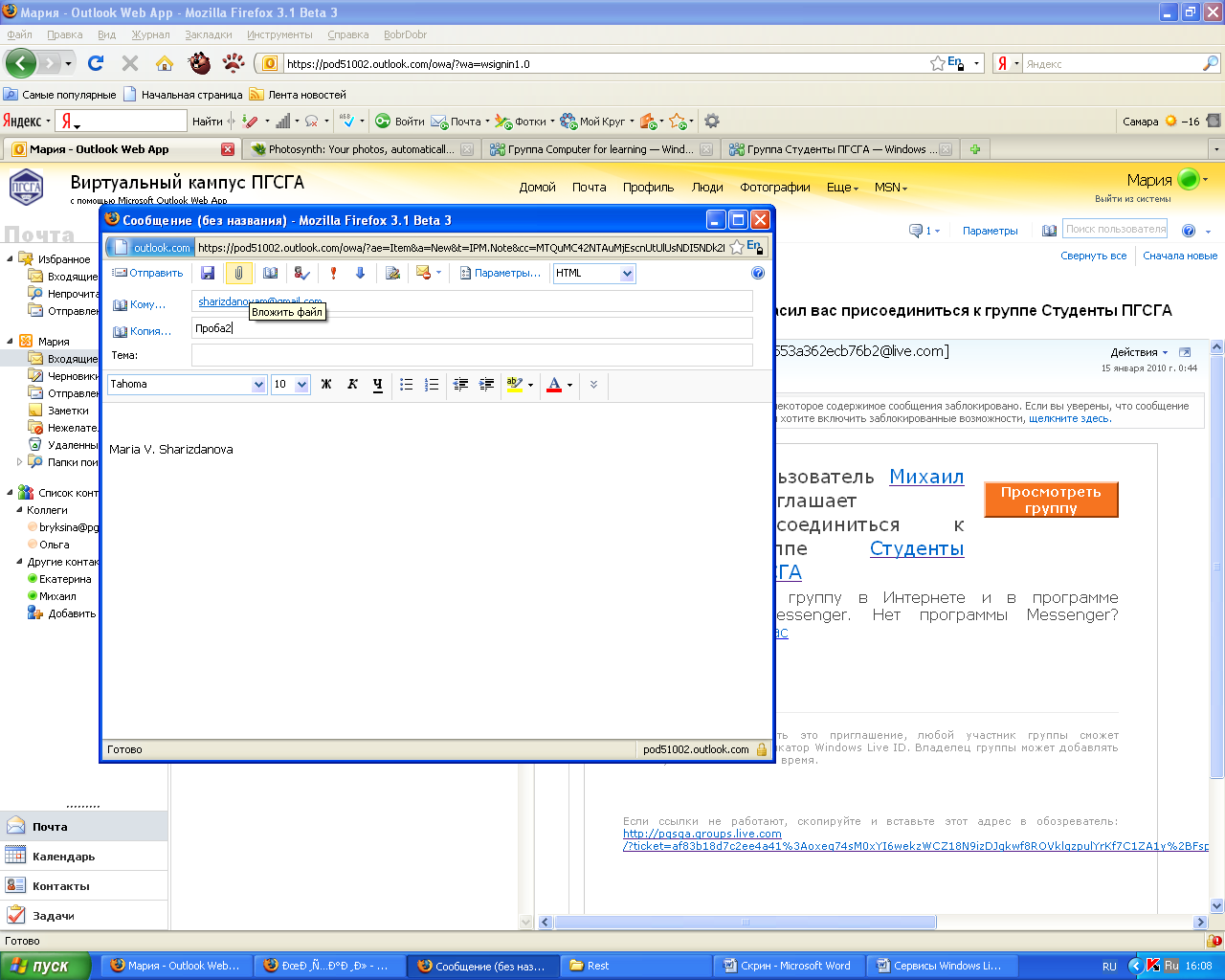1225x980 pixels.
Task: Click the Поиск пользователя search box
Action: coord(1115,230)
